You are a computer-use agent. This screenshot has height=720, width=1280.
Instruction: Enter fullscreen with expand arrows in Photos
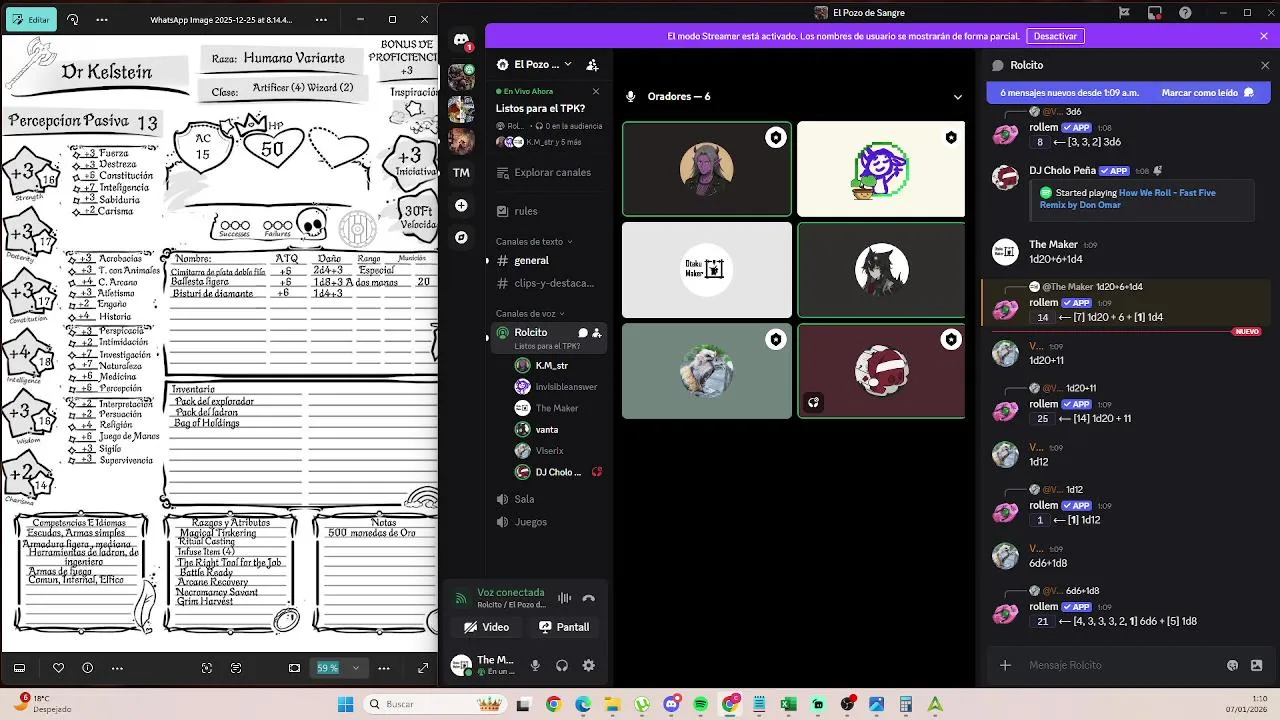(423, 667)
